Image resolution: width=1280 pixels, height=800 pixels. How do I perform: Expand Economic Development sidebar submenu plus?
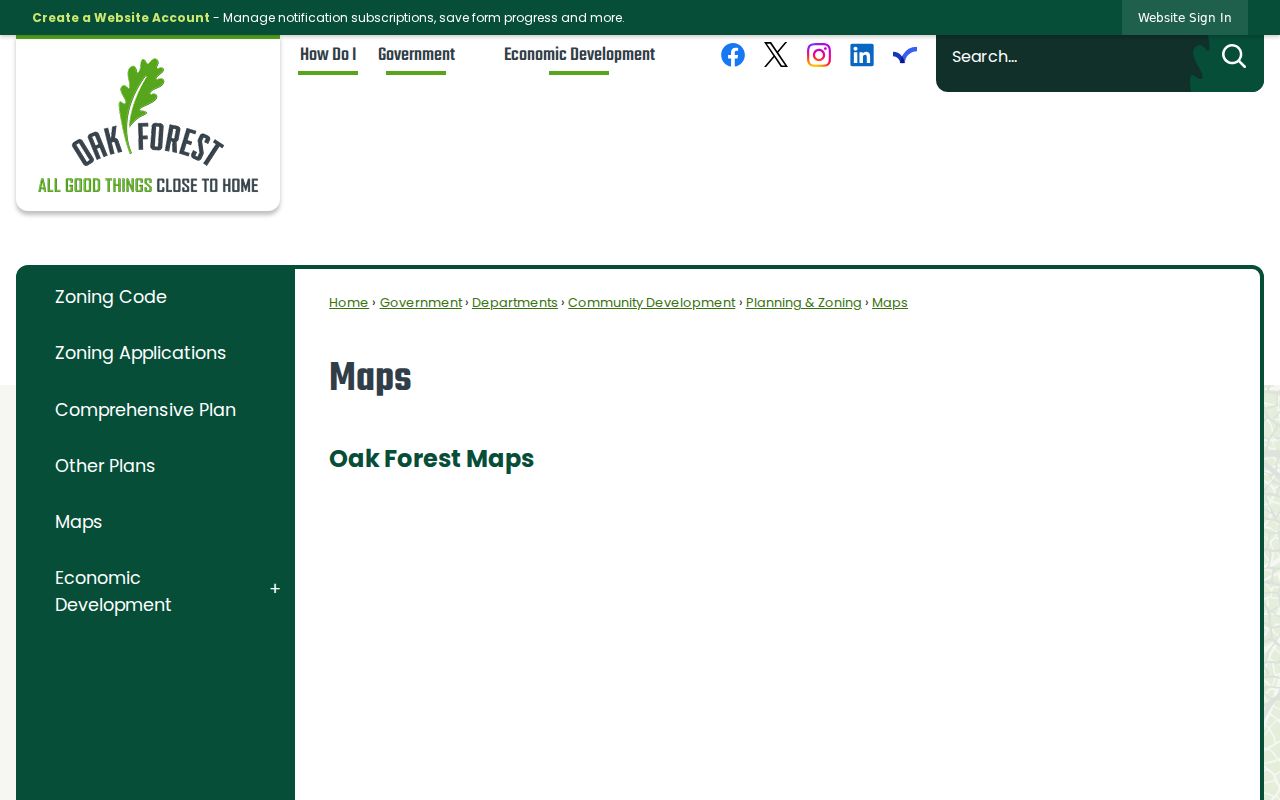click(x=275, y=589)
